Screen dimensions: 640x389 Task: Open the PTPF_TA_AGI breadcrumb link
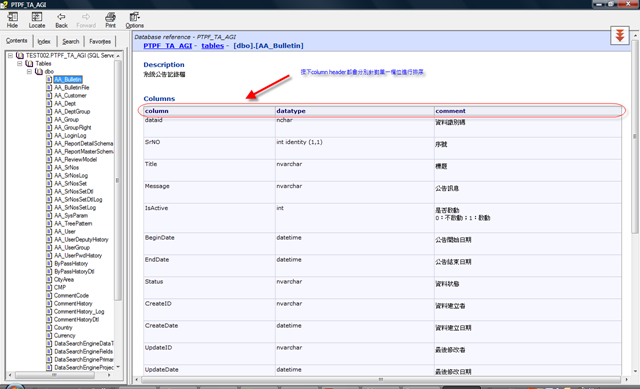pyautogui.click(x=167, y=46)
